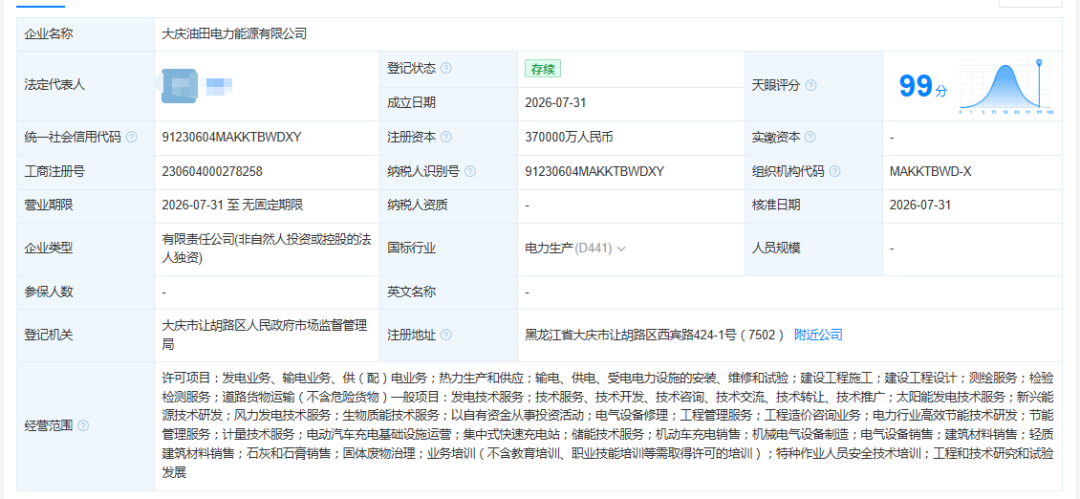Image resolution: width=1080 pixels, height=499 pixels.
Task: Open help icon beside 登记状态
Action: (446, 68)
